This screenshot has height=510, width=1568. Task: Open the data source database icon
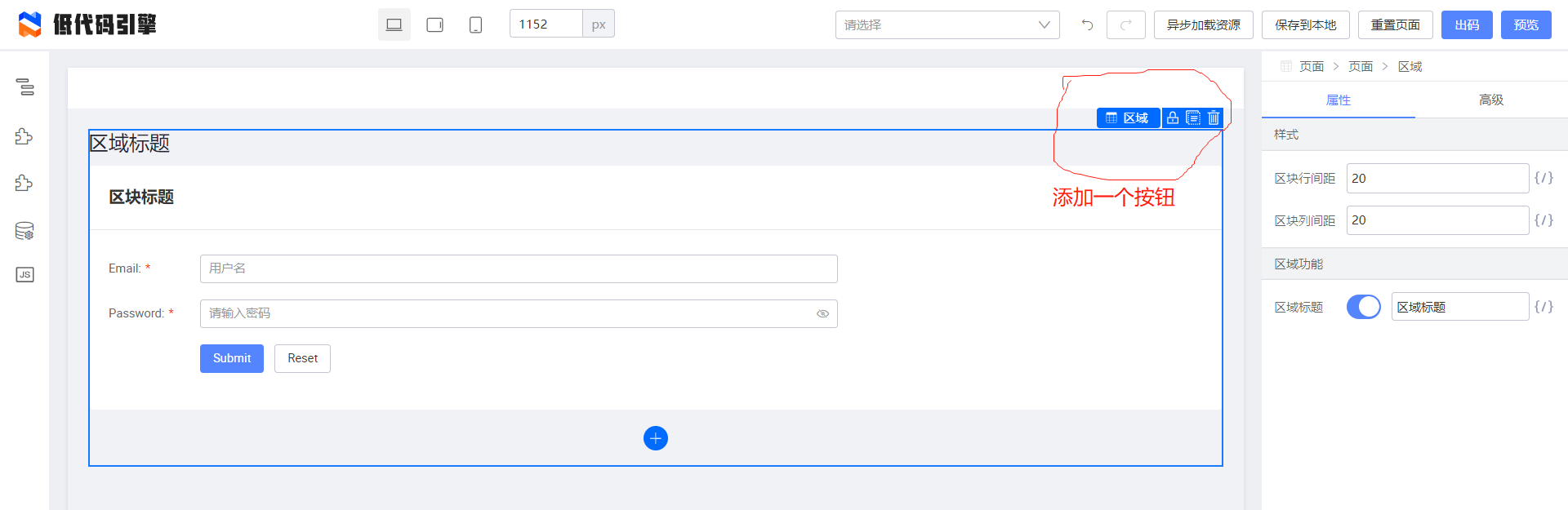pyautogui.click(x=24, y=231)
